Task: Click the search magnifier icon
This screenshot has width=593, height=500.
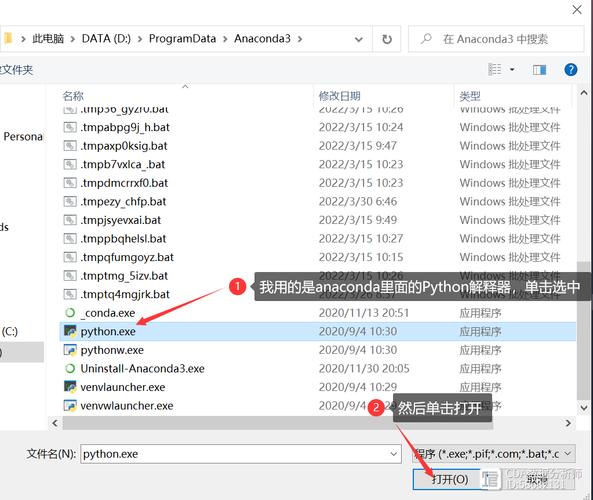Action: point(426,39)
